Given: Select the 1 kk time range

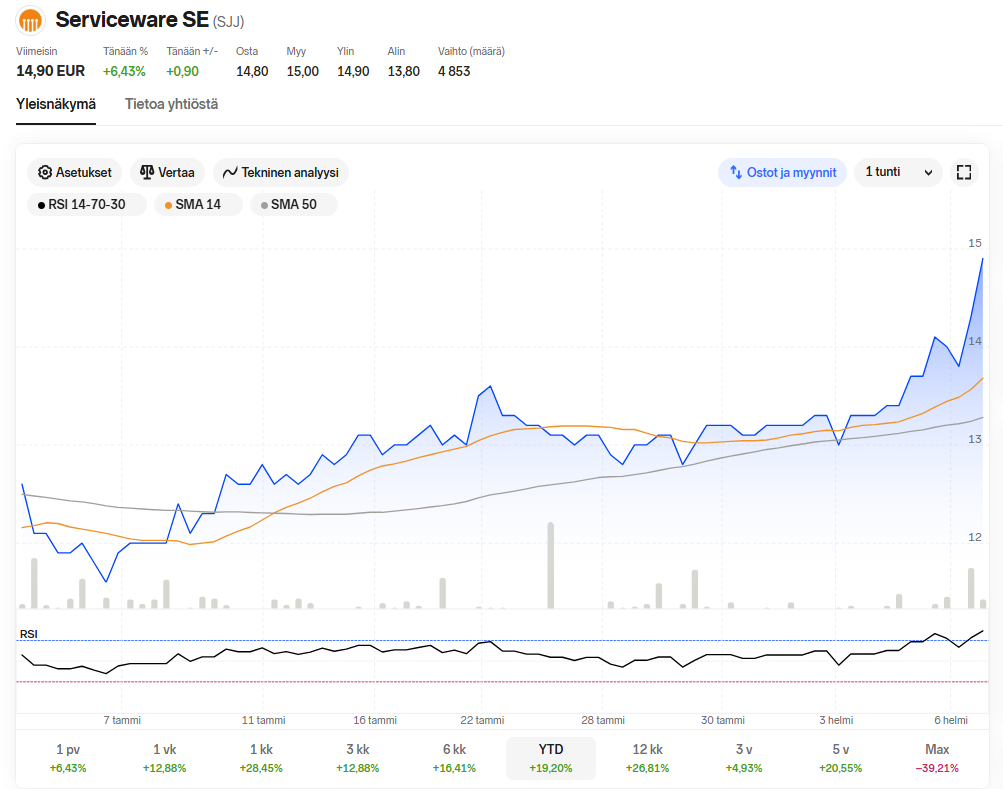Looking at the screenshot, I should pos(261,758).
